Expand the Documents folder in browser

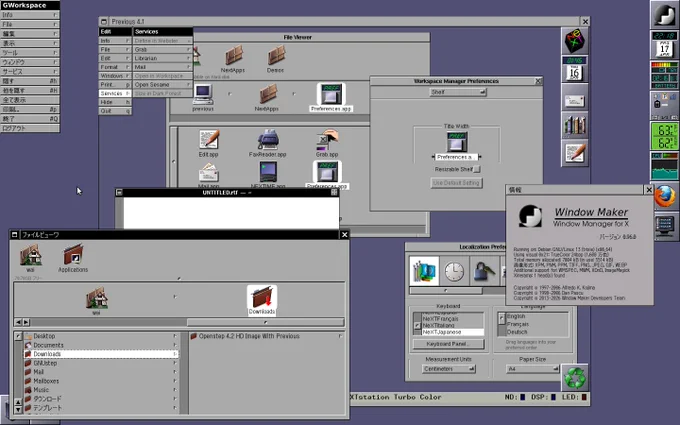click(175, 345)
